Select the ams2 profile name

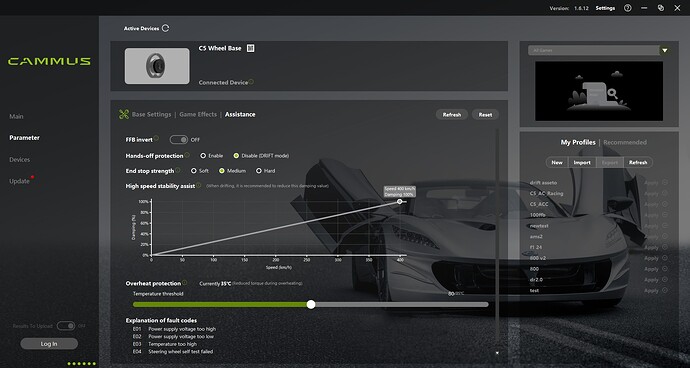536,236
